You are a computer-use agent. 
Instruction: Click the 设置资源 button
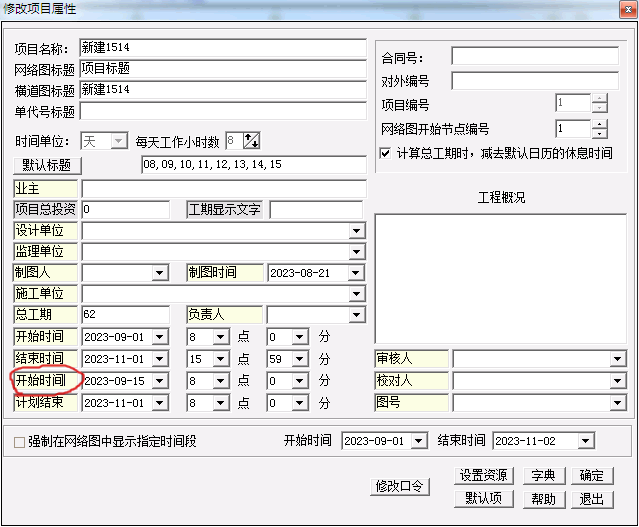483,476
